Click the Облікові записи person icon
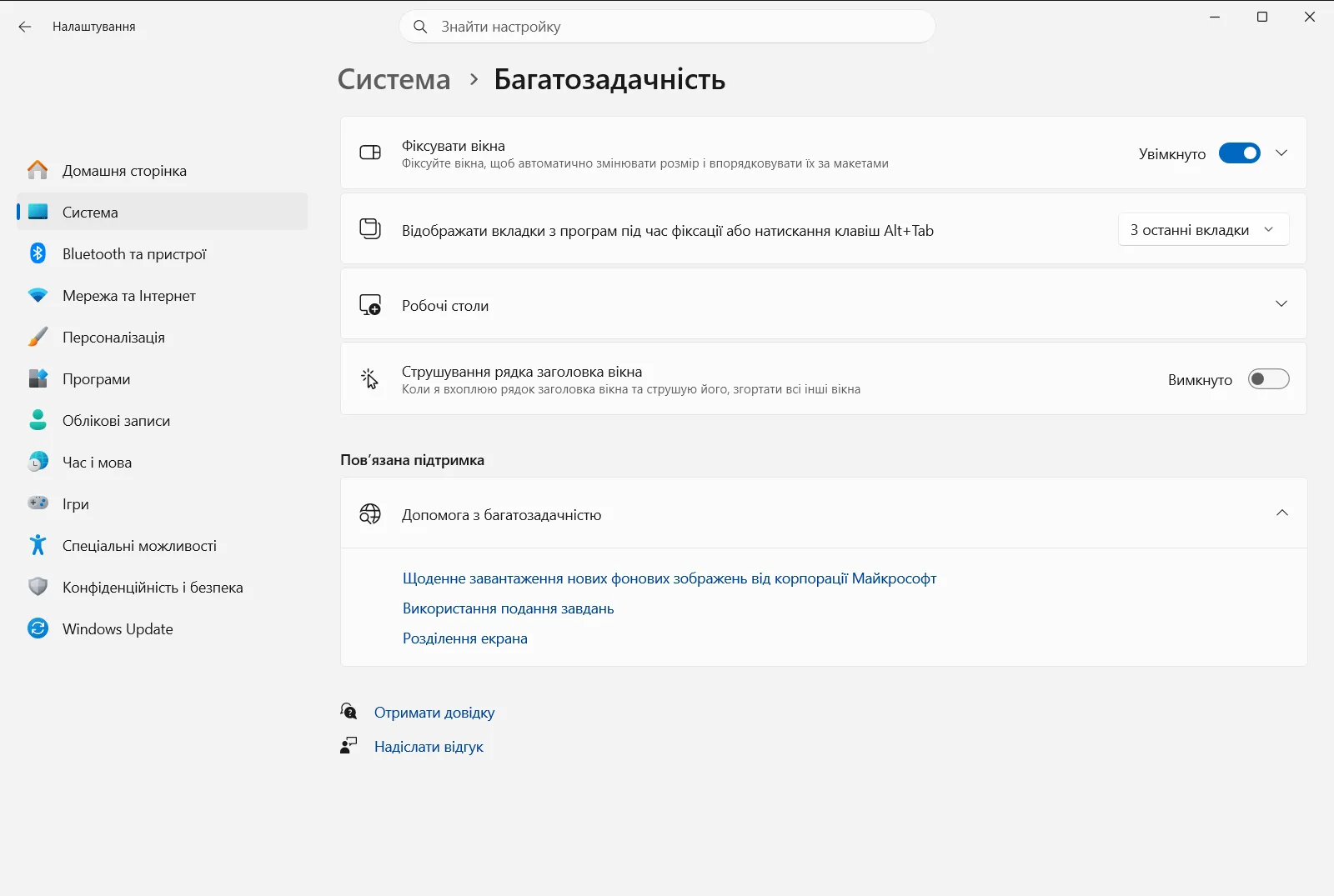This screenshot has height=896, width=1334. coord(38,420)
